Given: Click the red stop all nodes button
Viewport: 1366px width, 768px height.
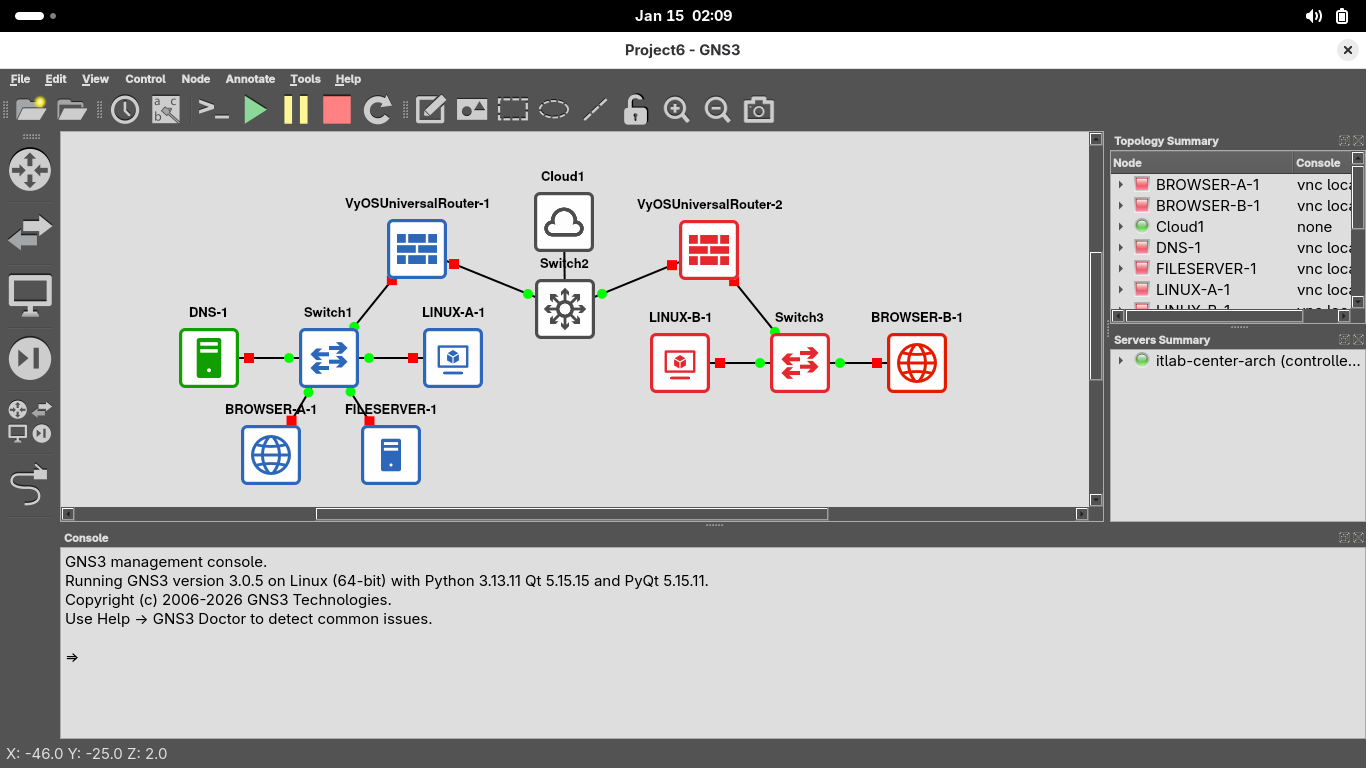Looking at the screenshot, I should 337,110.
